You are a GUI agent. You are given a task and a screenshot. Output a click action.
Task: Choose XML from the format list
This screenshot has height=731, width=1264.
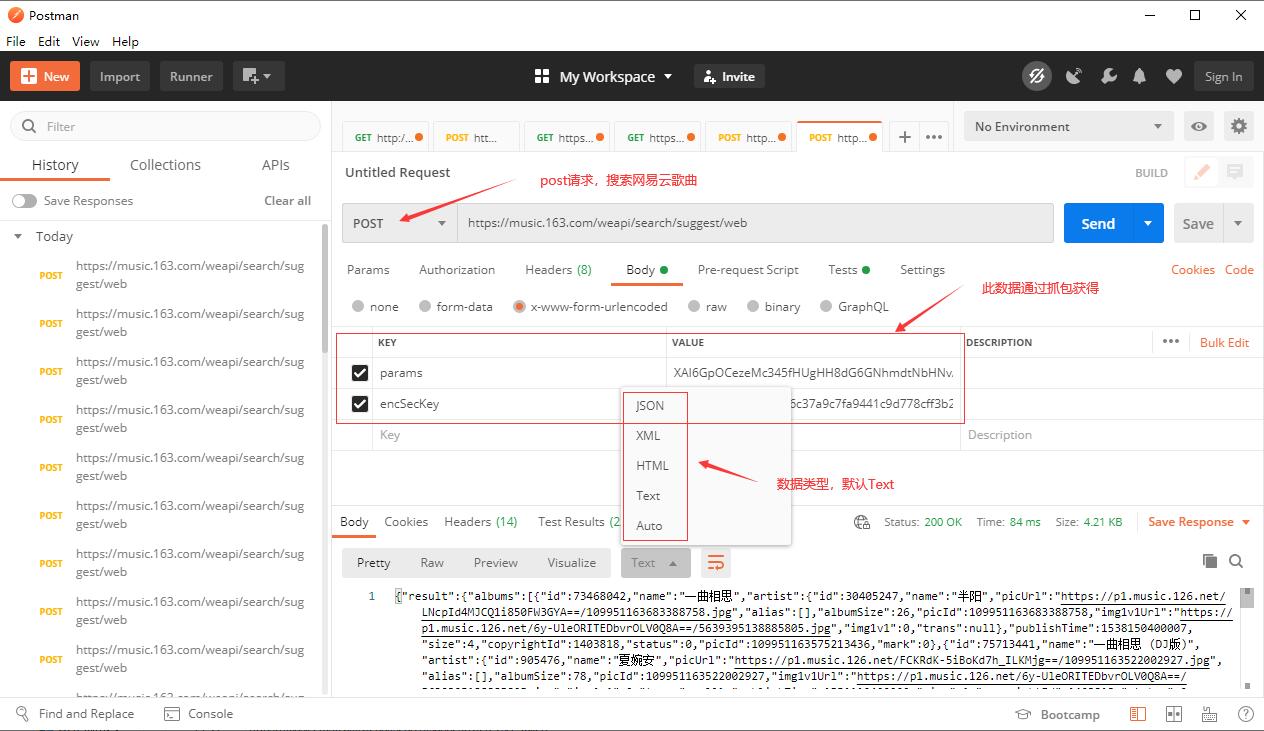click(648, 435)
